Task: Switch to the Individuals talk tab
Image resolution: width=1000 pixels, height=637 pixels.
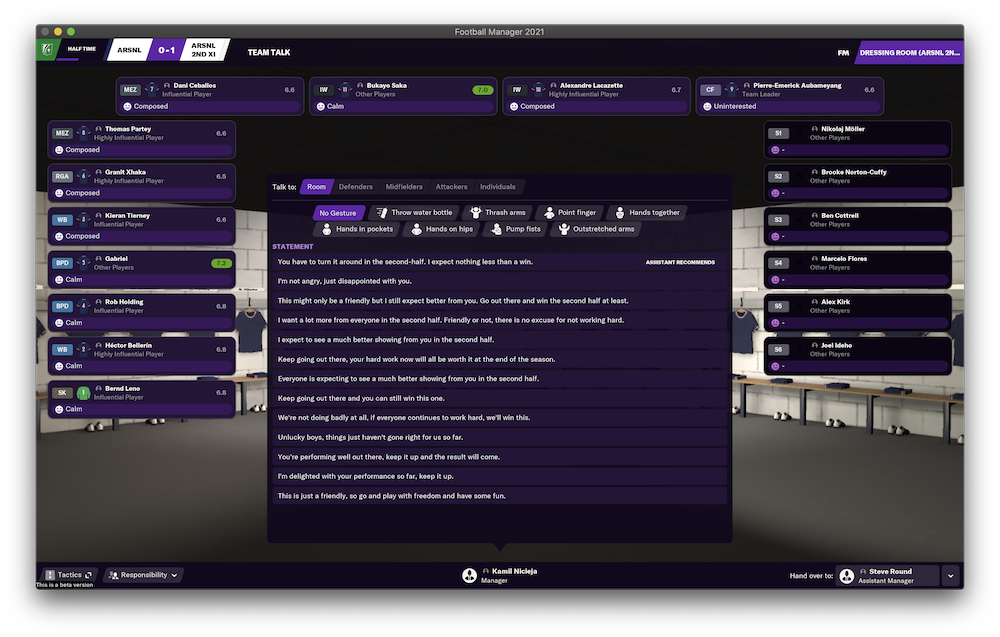Action: pos(497,187)
